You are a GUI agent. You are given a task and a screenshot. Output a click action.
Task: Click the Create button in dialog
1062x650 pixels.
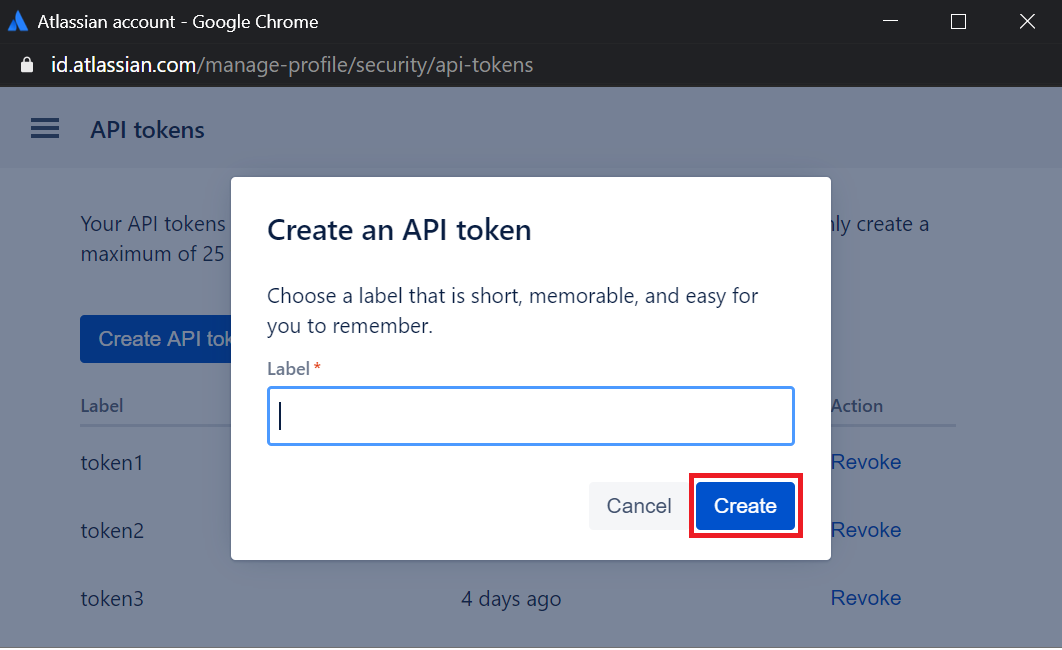pyautogui.click(x=745, y=506)
